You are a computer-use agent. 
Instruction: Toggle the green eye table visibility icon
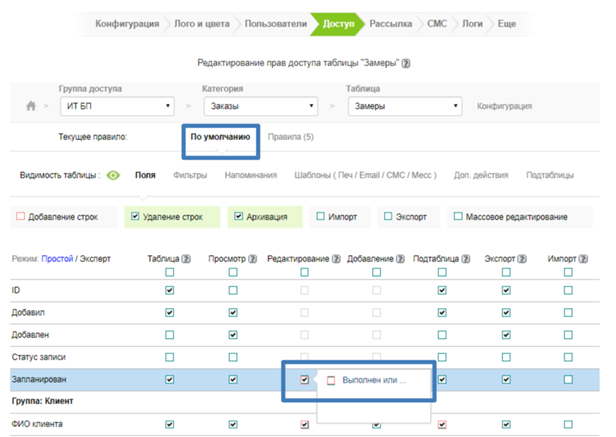point(114,176)
